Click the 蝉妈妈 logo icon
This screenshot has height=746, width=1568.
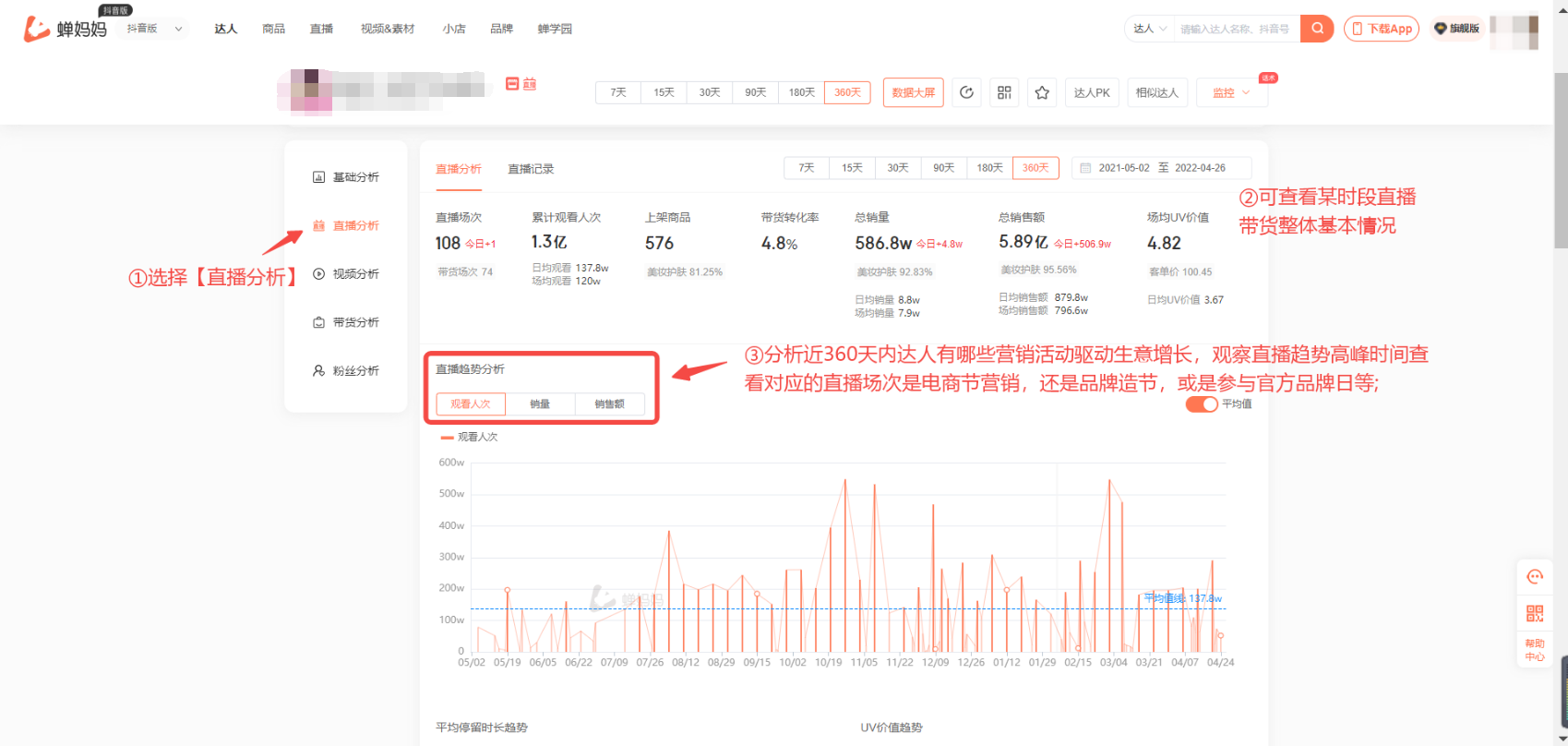click(36, 29)
